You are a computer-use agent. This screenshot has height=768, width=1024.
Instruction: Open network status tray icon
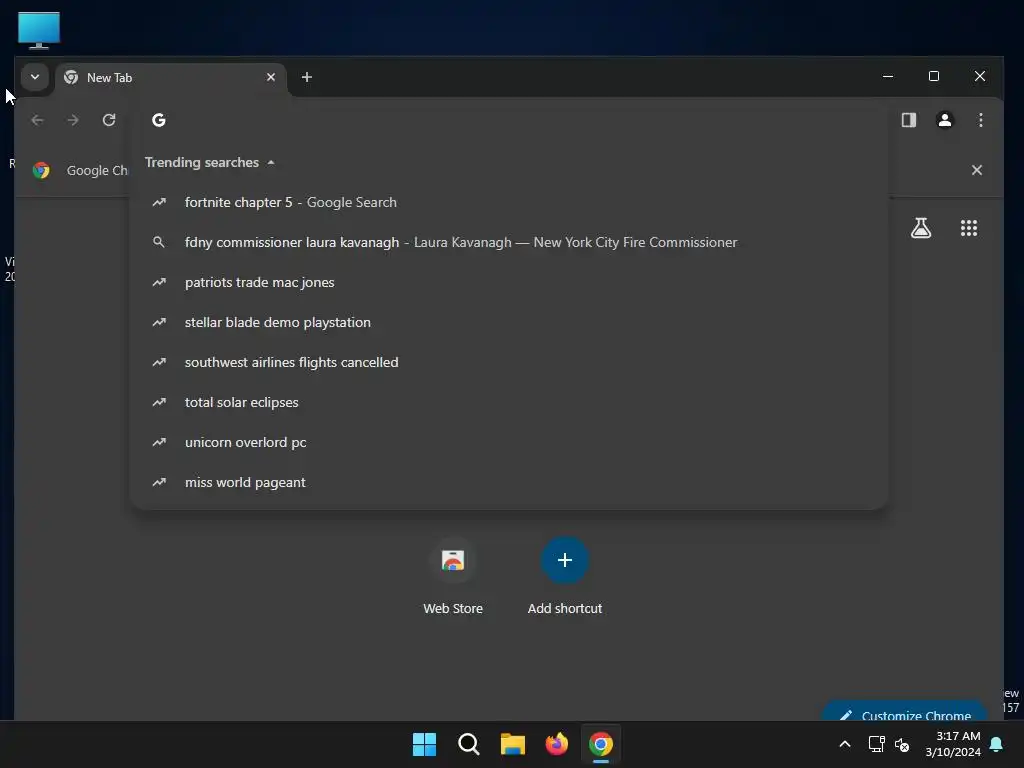(x=876, y=744)
